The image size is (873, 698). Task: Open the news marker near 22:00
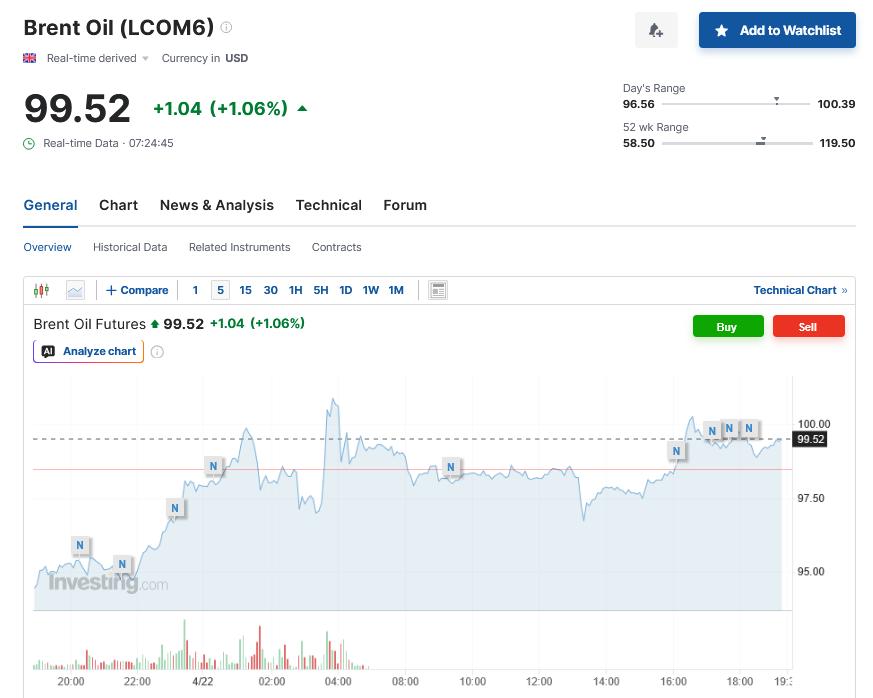[122, 565]
